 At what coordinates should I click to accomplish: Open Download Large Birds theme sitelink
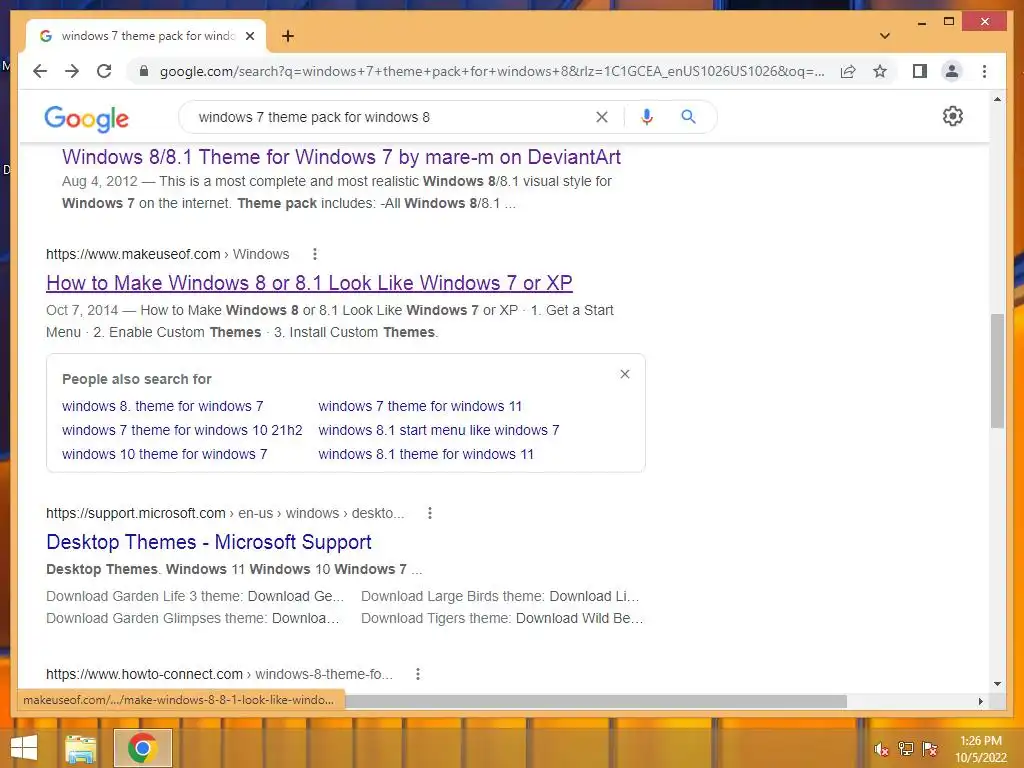(x=500, y=596)
